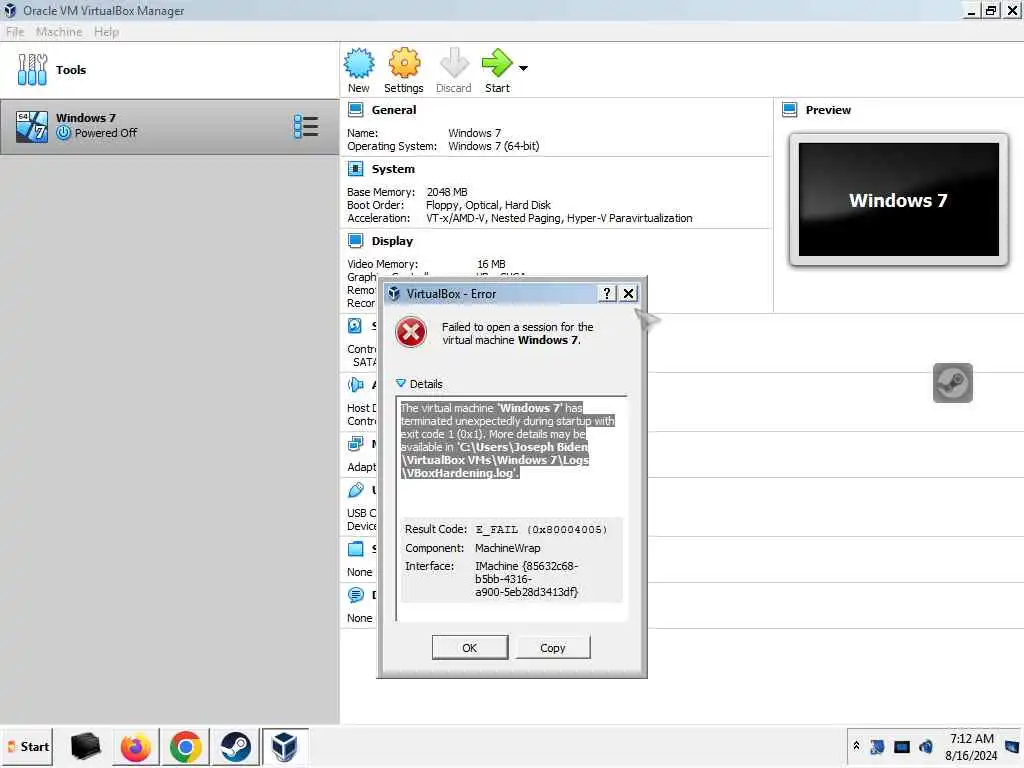Launch Firefox from the taskbar

[x=136, y=746]
